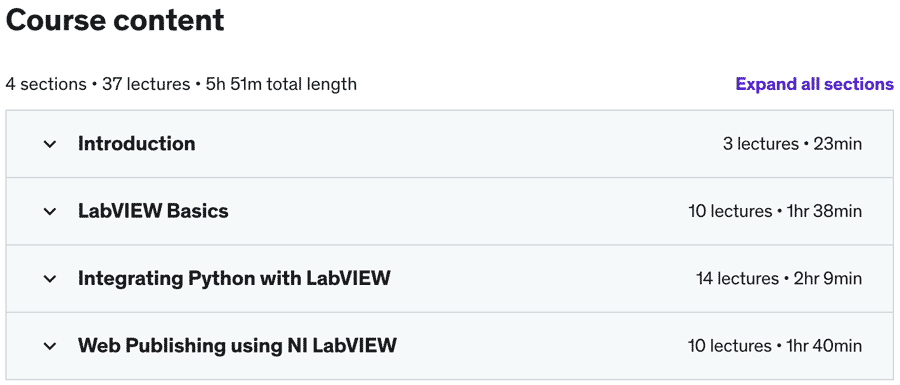Expand the Web Publishing section chevron

tap(50, 347)
